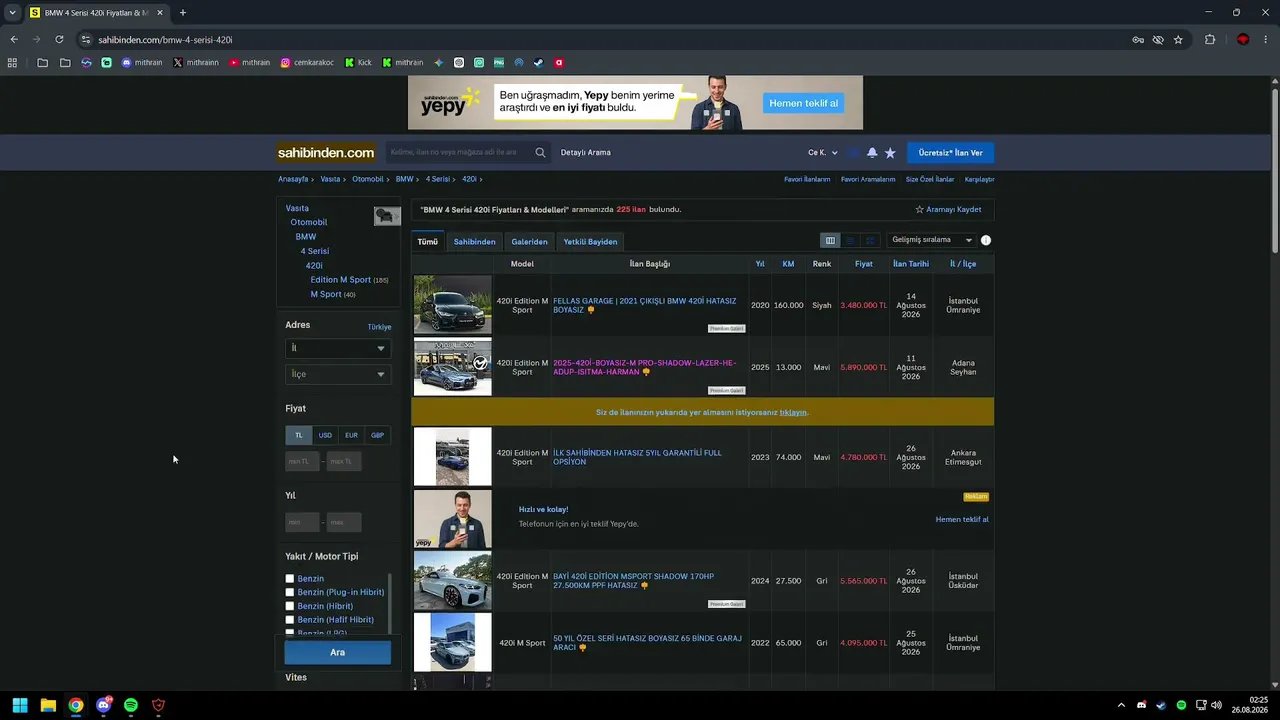The height and width of the screenshot is (720, 1280).
Task: Open the browser extensions puzzle icon
Action: tap(1210, 40)
